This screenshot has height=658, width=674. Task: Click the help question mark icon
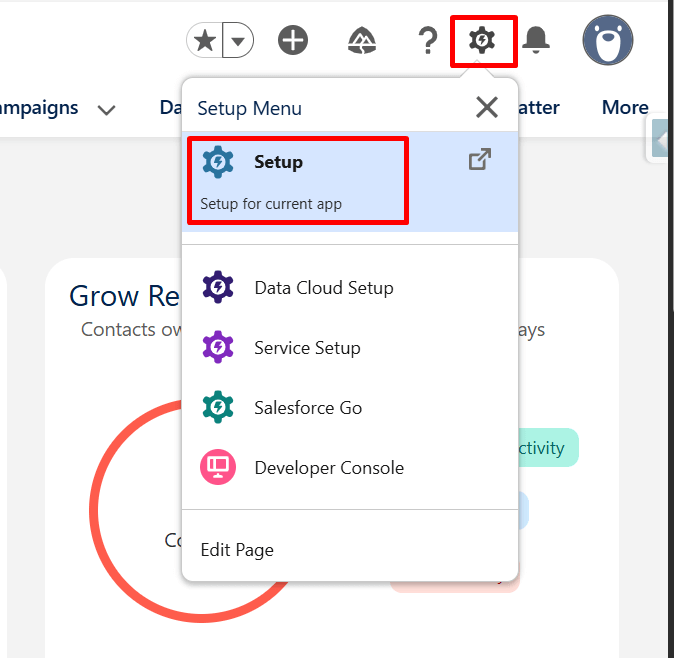tap(427, 41)
